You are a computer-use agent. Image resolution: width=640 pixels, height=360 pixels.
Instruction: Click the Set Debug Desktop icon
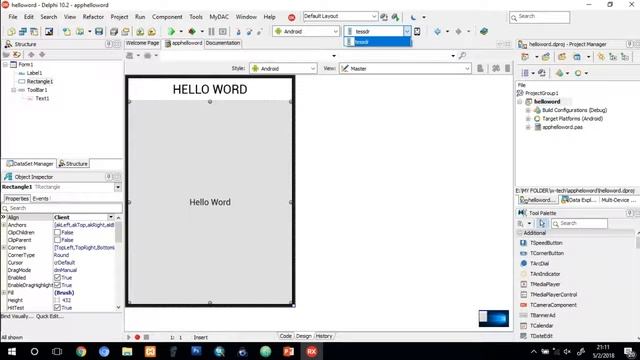pos(395,17)
